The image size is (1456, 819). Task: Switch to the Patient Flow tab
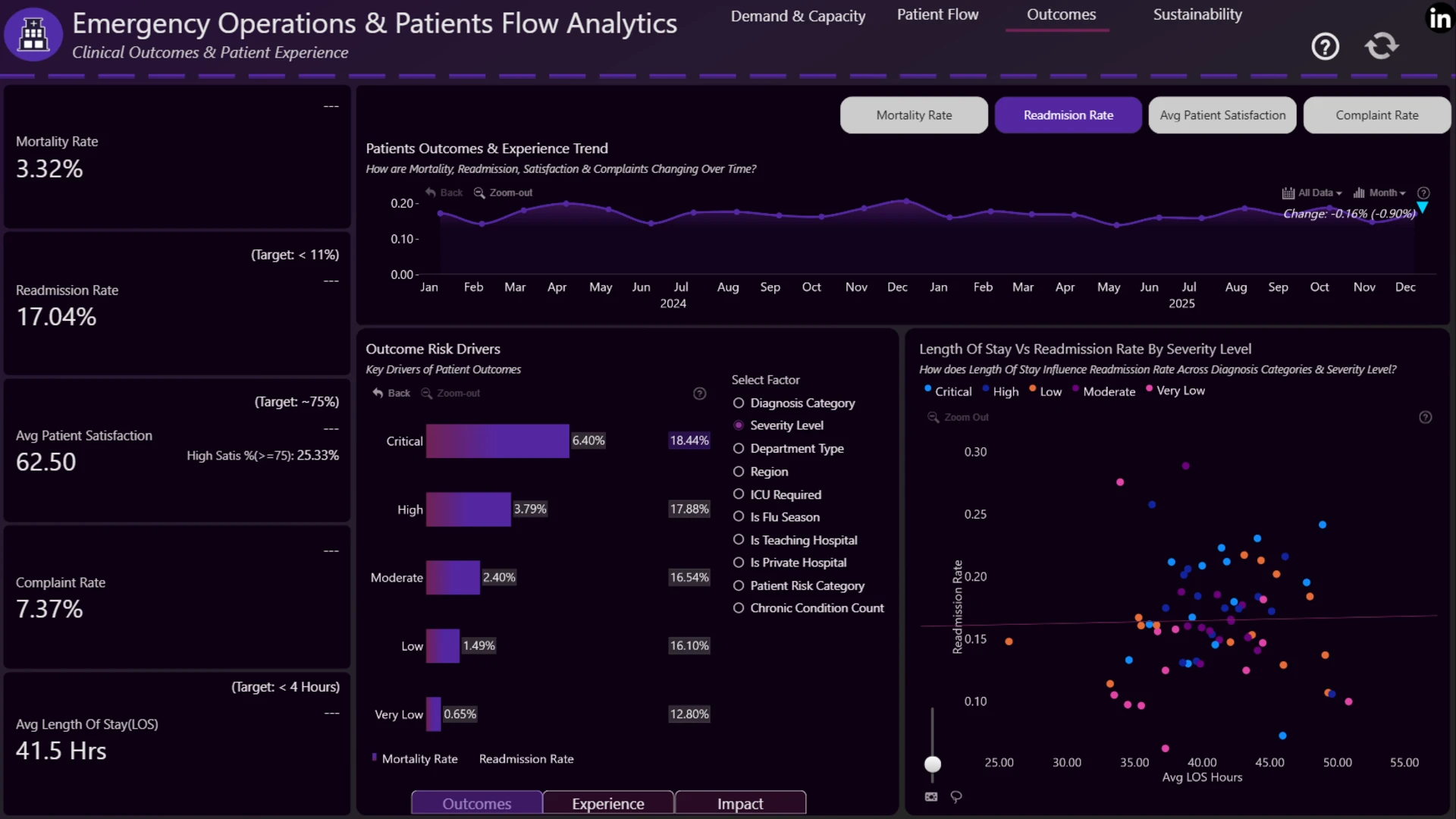pos(937,14)
